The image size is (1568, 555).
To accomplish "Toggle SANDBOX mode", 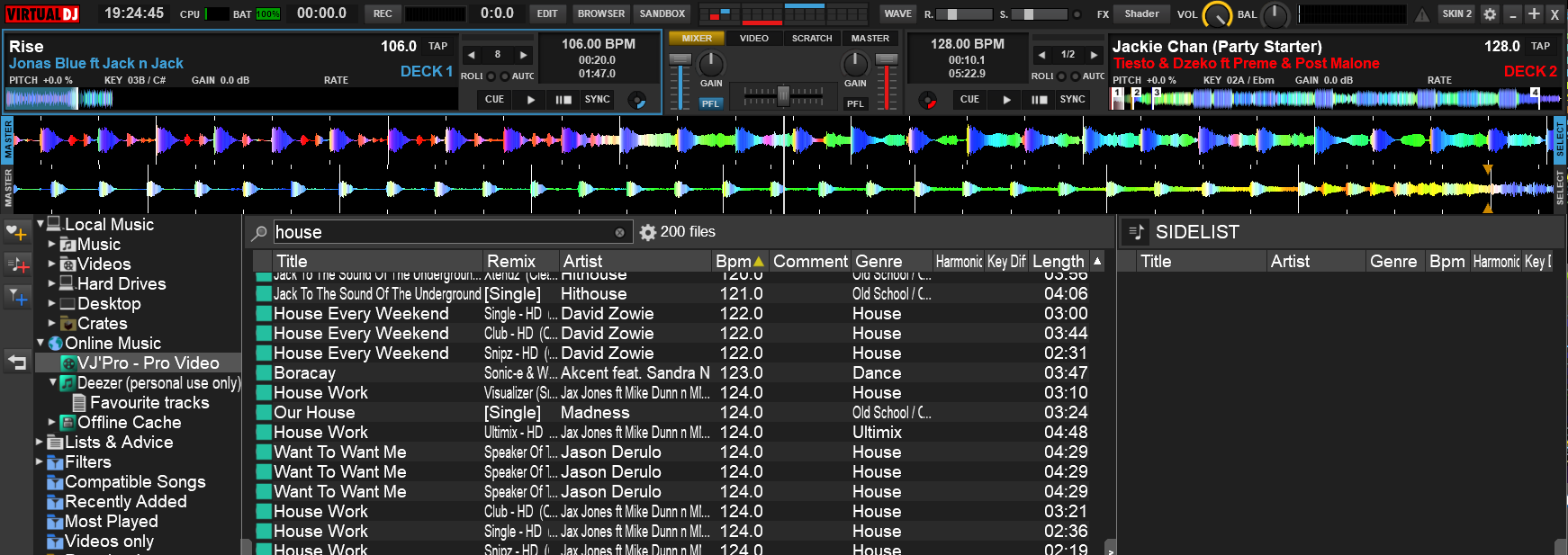I will (662, 13).
